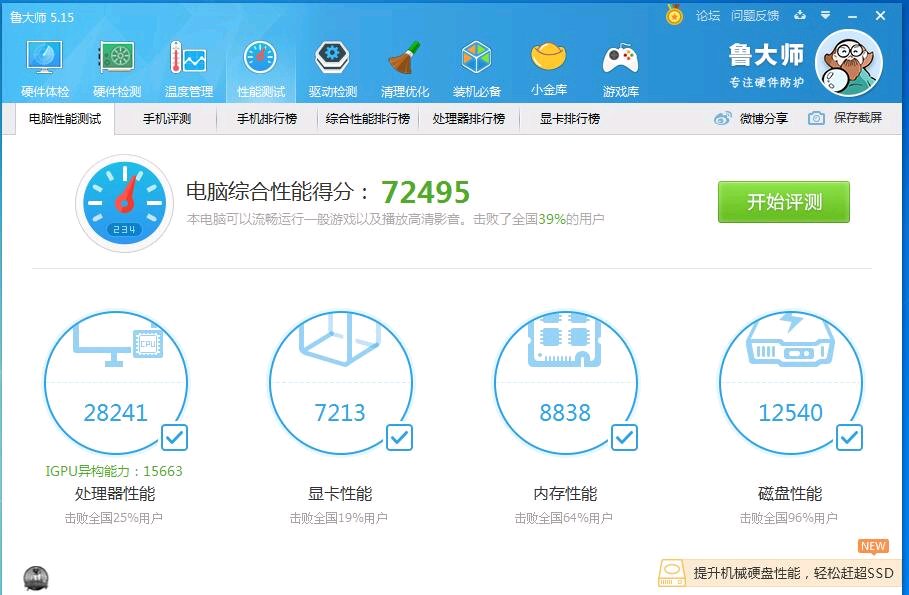This screenshot has width=909, height=595.
Task: Open 温度管理 temperature management
Action: click(x=188, y=70)
